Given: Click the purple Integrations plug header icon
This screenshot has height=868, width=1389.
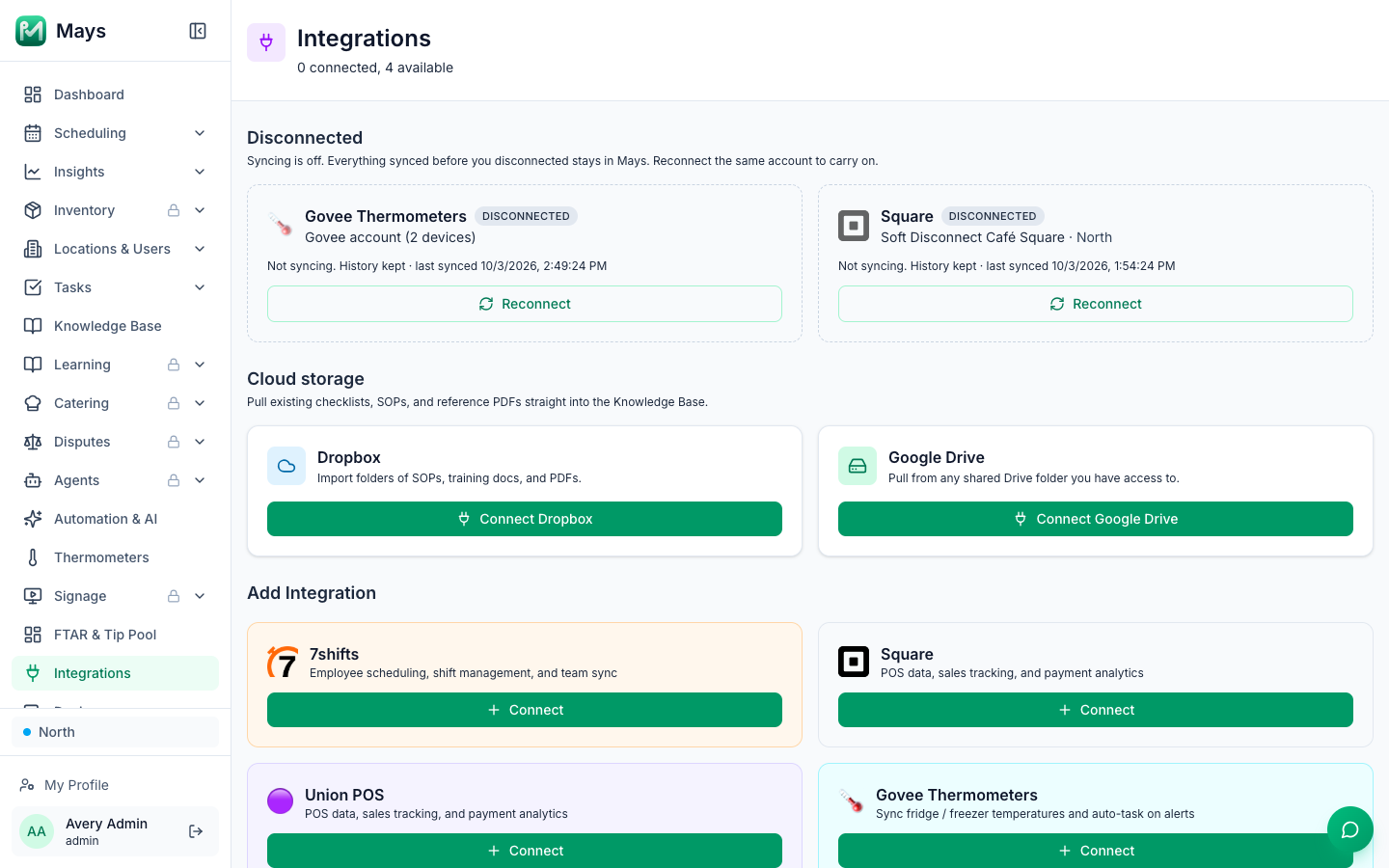Looking at the screenshot, I should (x=266, y=42).
